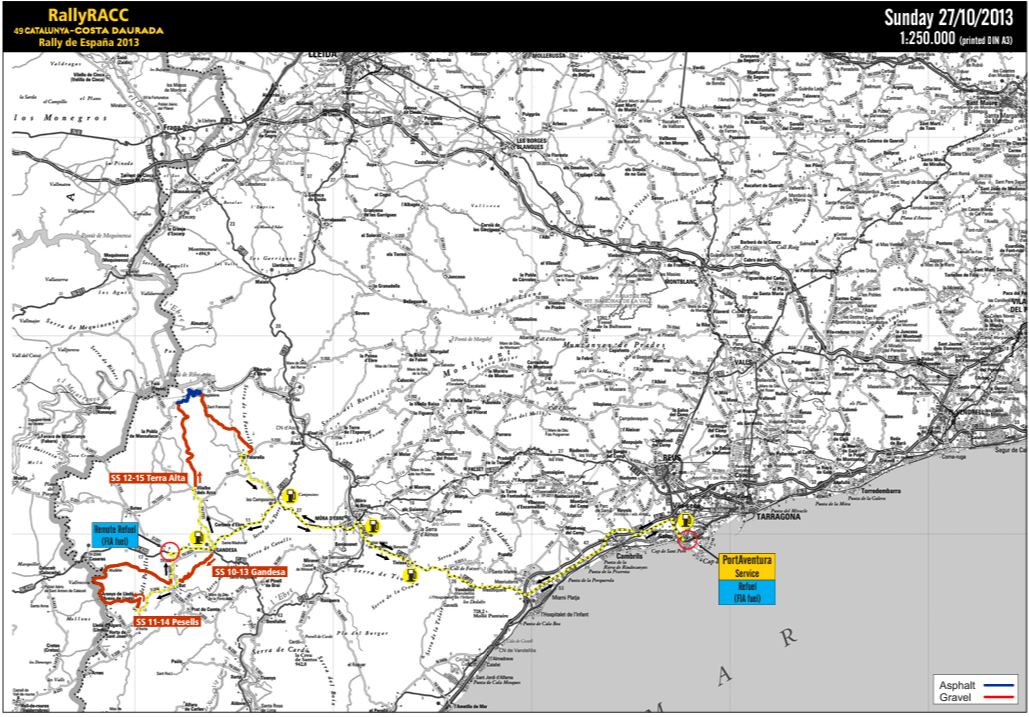The width and height of the screenshot is (1029, 717).
Task: Click the Rally de España 2013 subtitle
Action: pos(89,43)
